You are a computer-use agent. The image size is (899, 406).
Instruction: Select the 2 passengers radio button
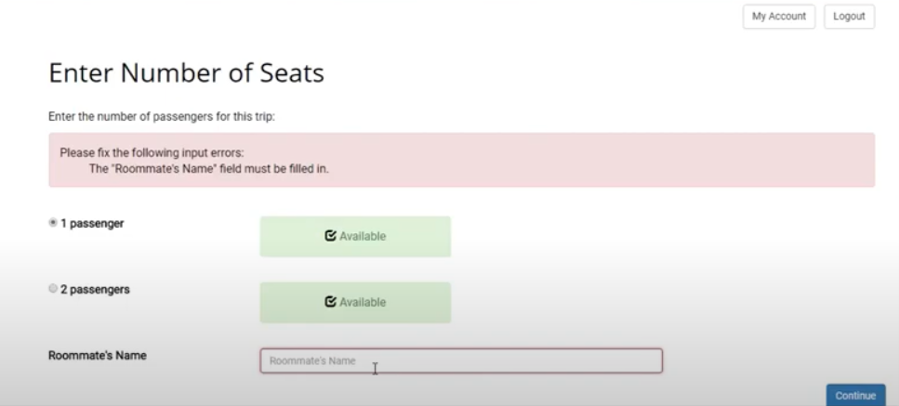pos(53,289)
